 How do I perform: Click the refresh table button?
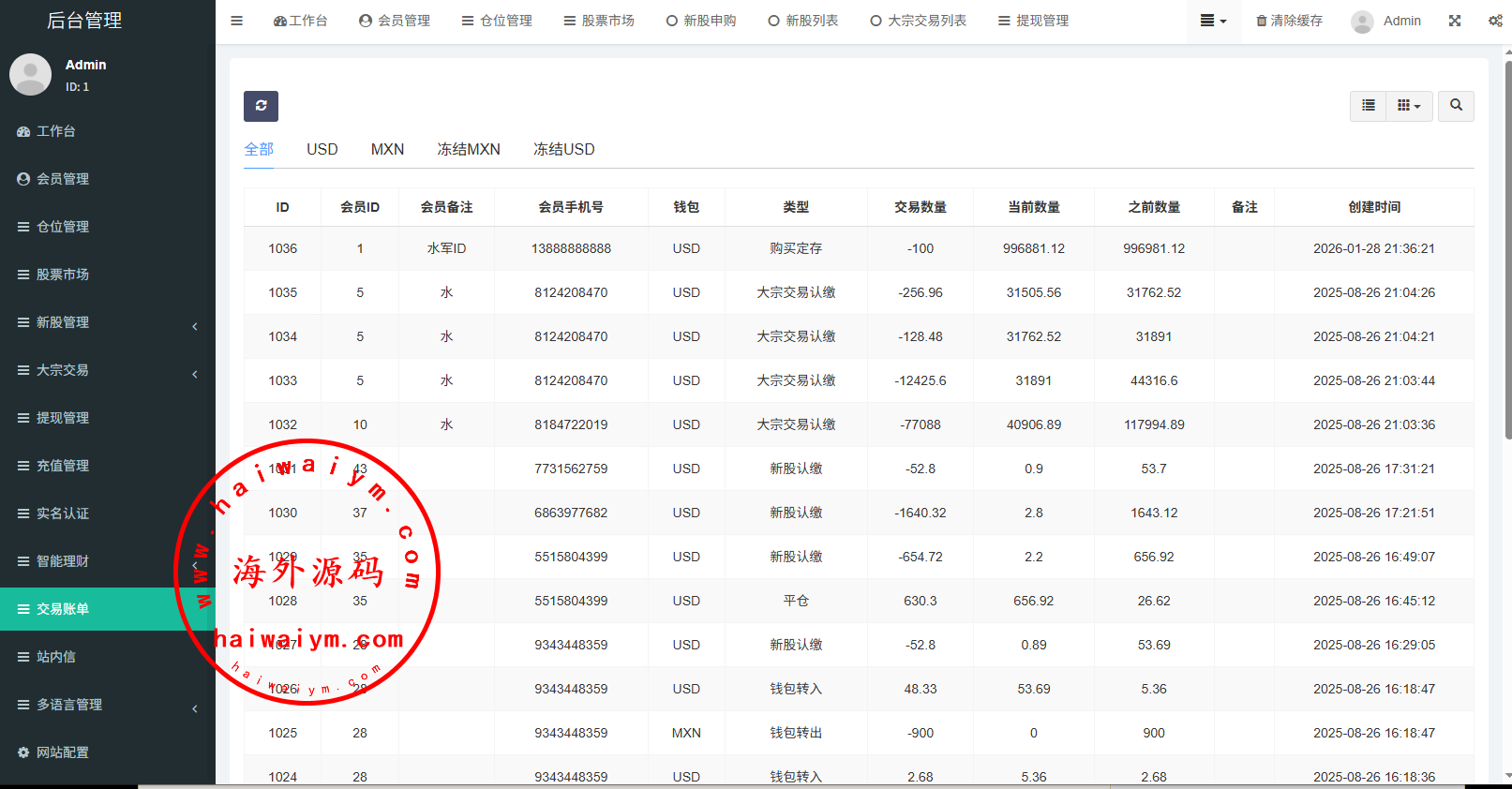(x=261, y=106)
